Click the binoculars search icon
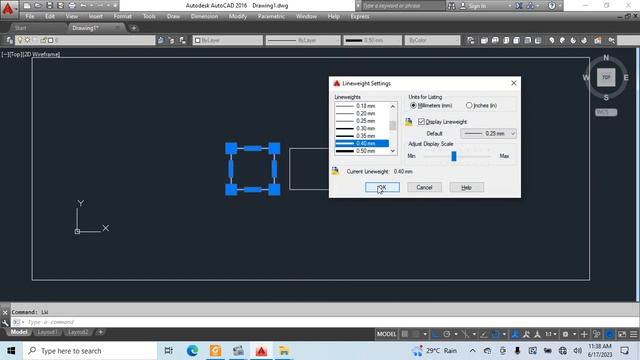 451,6
